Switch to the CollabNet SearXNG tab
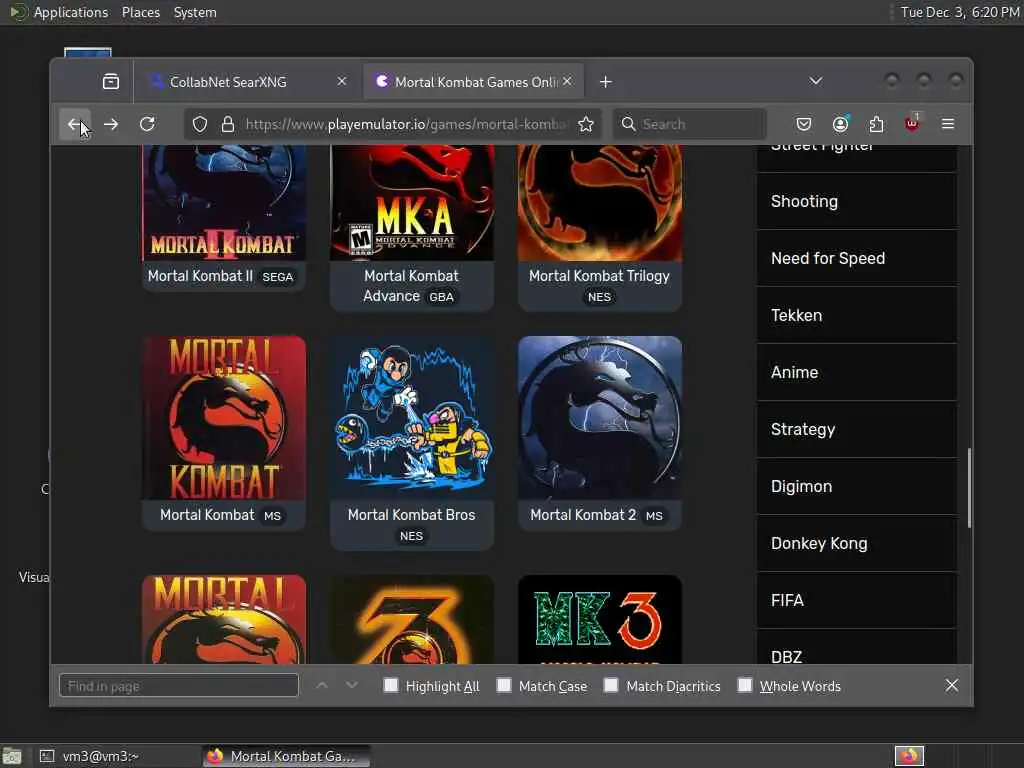 point(247,82)
